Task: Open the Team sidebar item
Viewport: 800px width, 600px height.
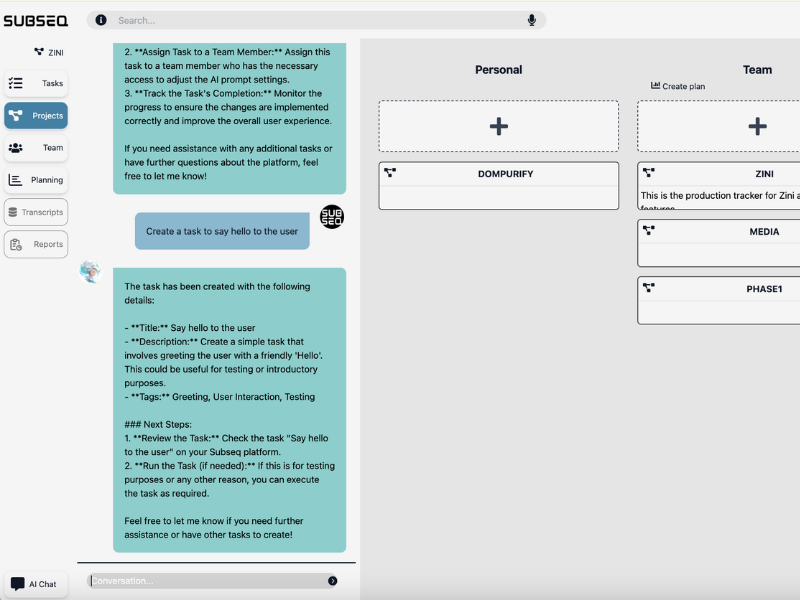Action: [x=36, y=147]
